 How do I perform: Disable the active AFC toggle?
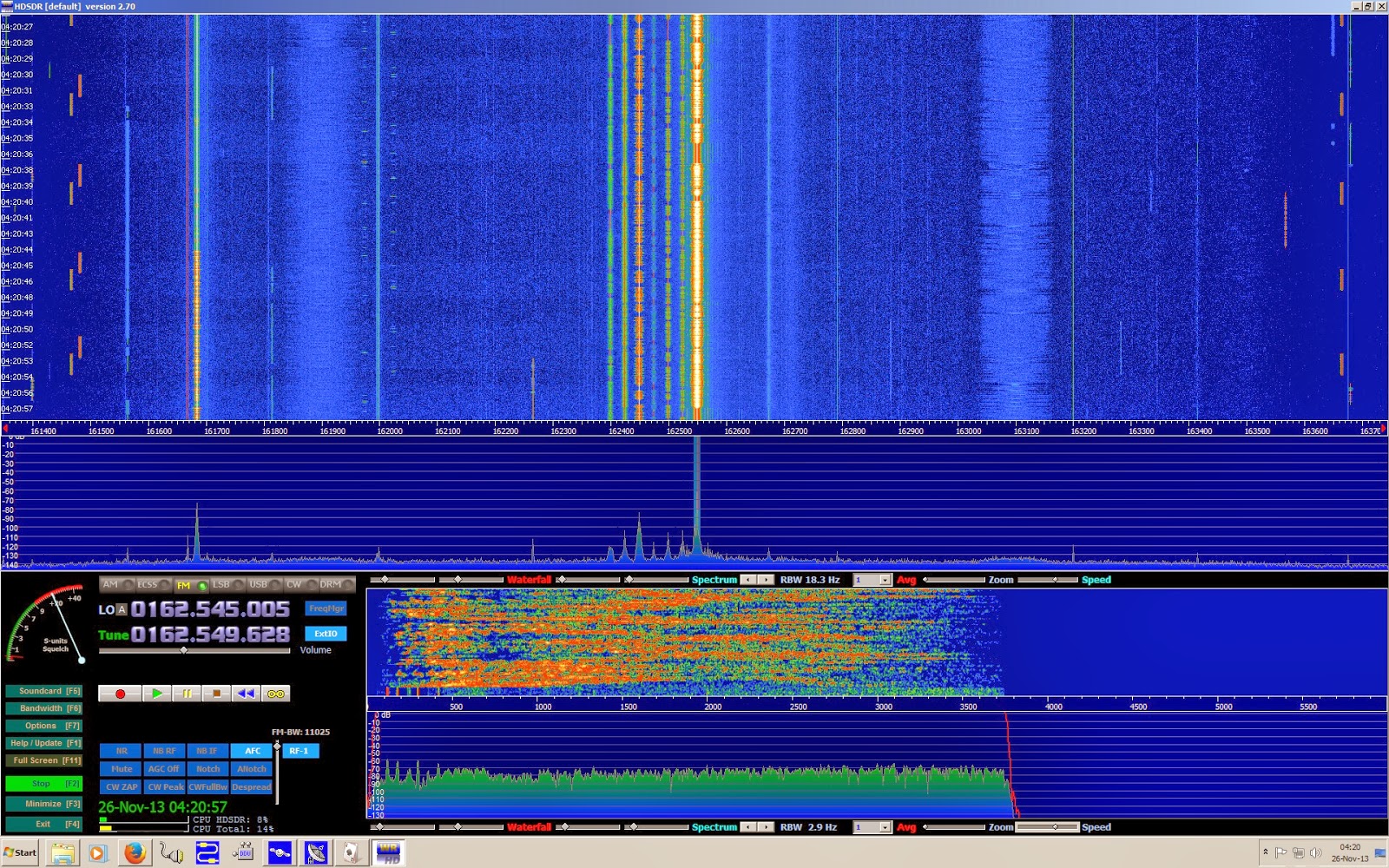(252, 750)
